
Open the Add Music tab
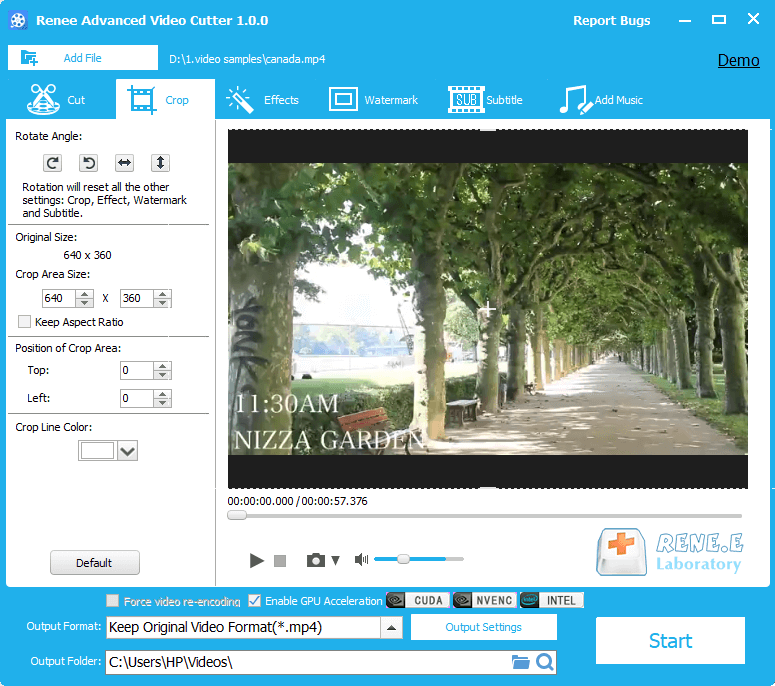[601, 100]
